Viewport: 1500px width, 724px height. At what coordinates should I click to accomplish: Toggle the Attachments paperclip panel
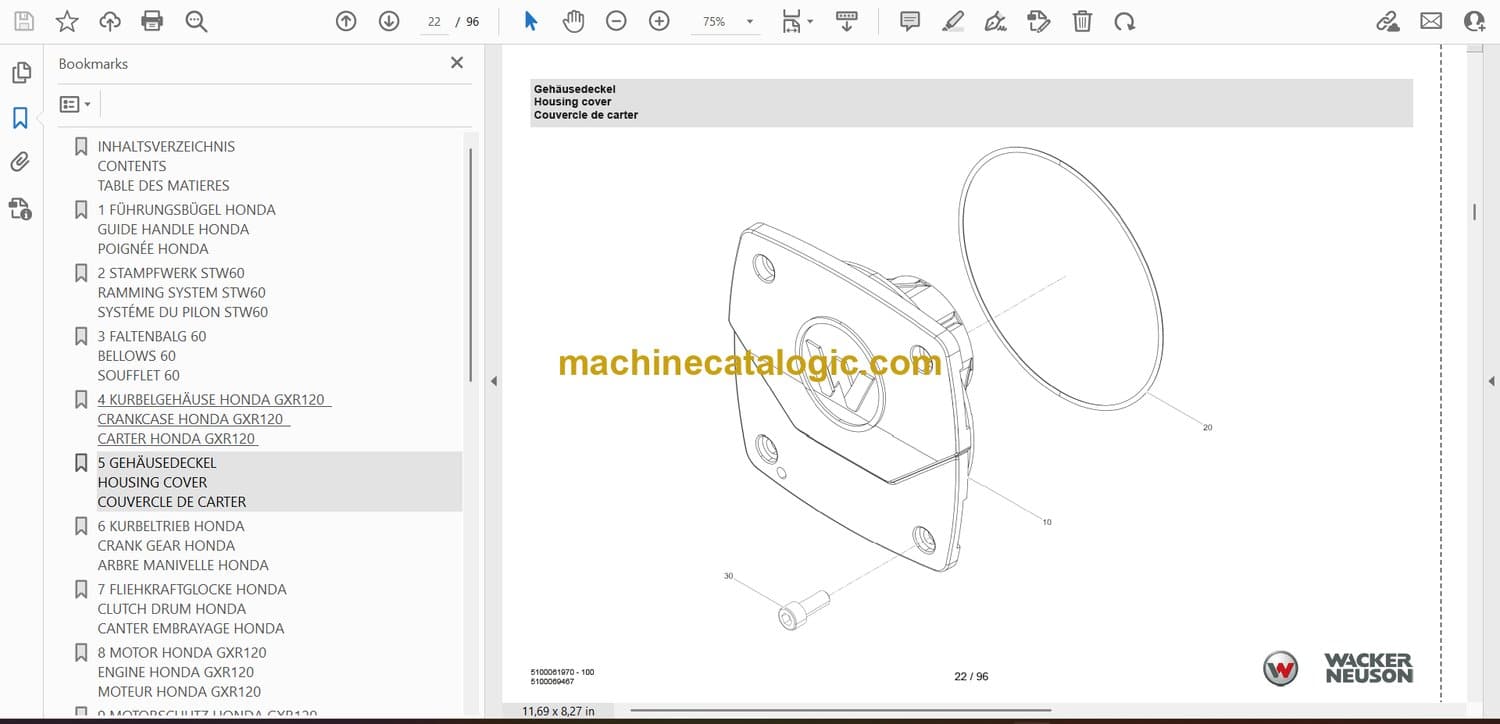(x=20, y=162)
